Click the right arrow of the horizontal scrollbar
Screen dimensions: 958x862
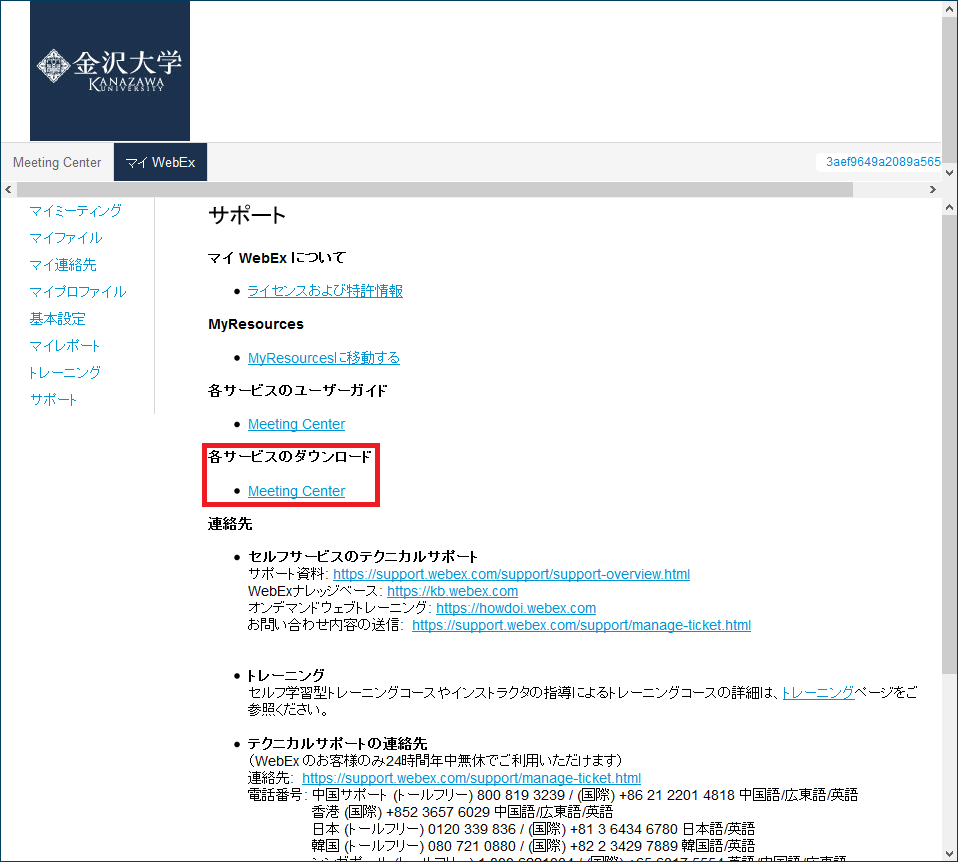tap(932, 189)
